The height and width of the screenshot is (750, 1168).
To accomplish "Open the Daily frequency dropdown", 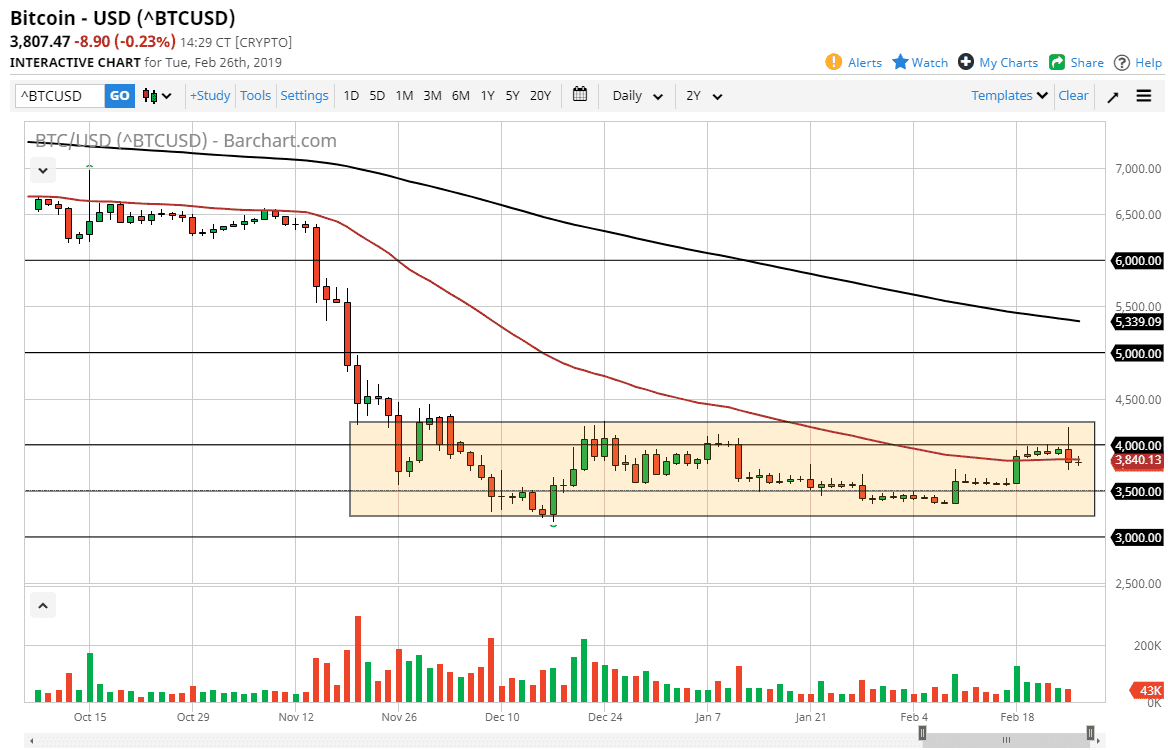I will 636,95.
